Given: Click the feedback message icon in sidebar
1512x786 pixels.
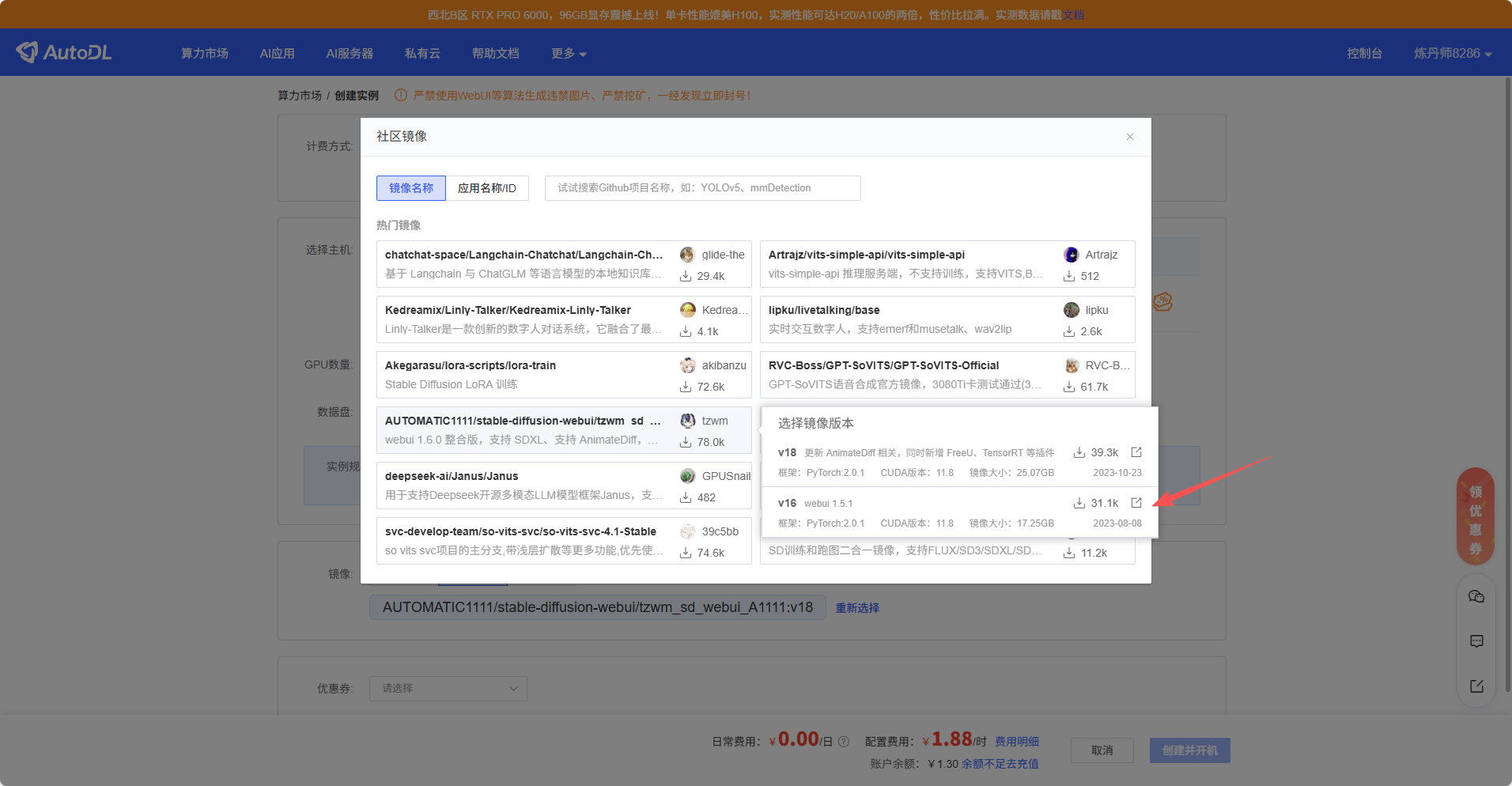Looking at the screenshot, I should point(1476,641).
